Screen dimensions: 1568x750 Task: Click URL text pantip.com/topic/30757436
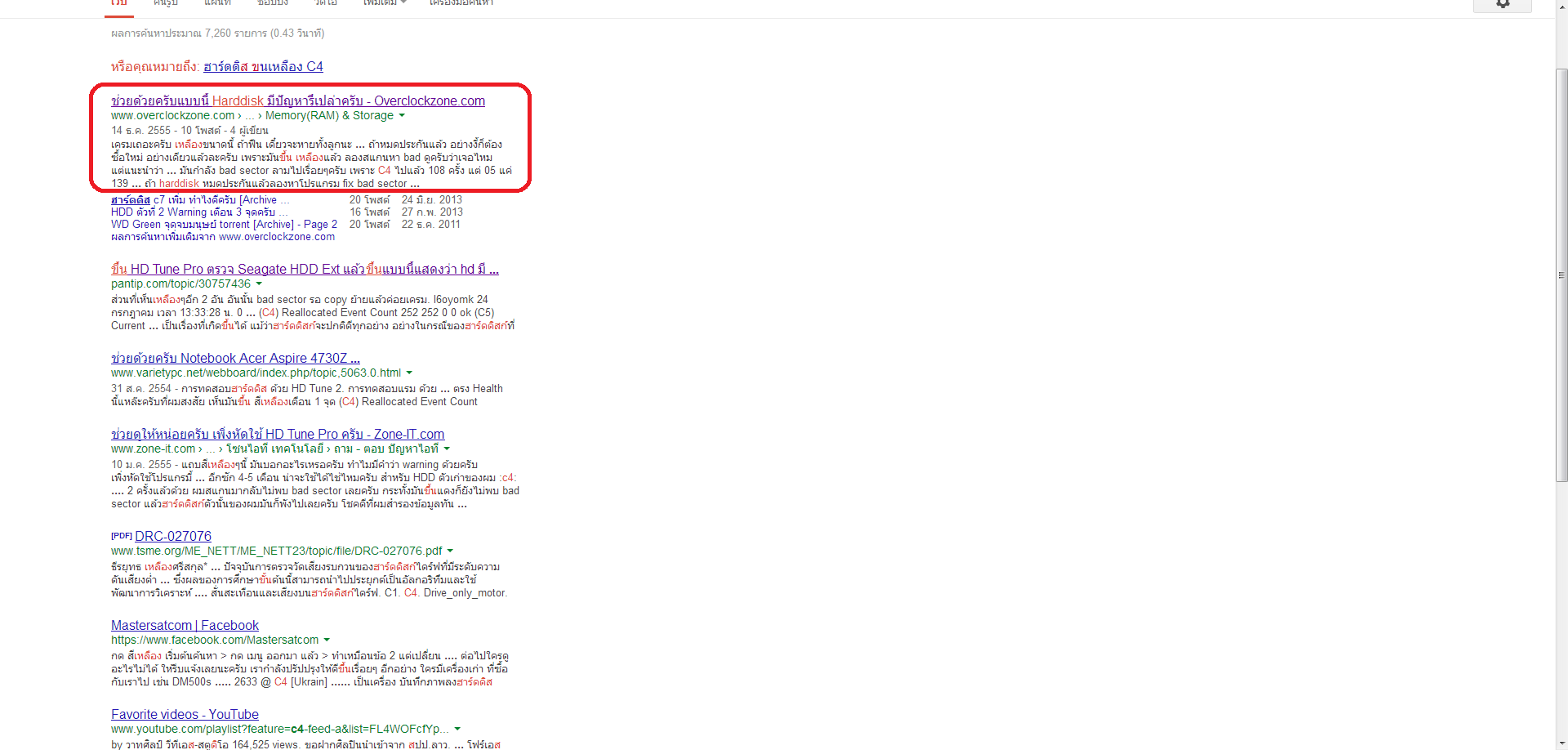[x=180, y=284]
